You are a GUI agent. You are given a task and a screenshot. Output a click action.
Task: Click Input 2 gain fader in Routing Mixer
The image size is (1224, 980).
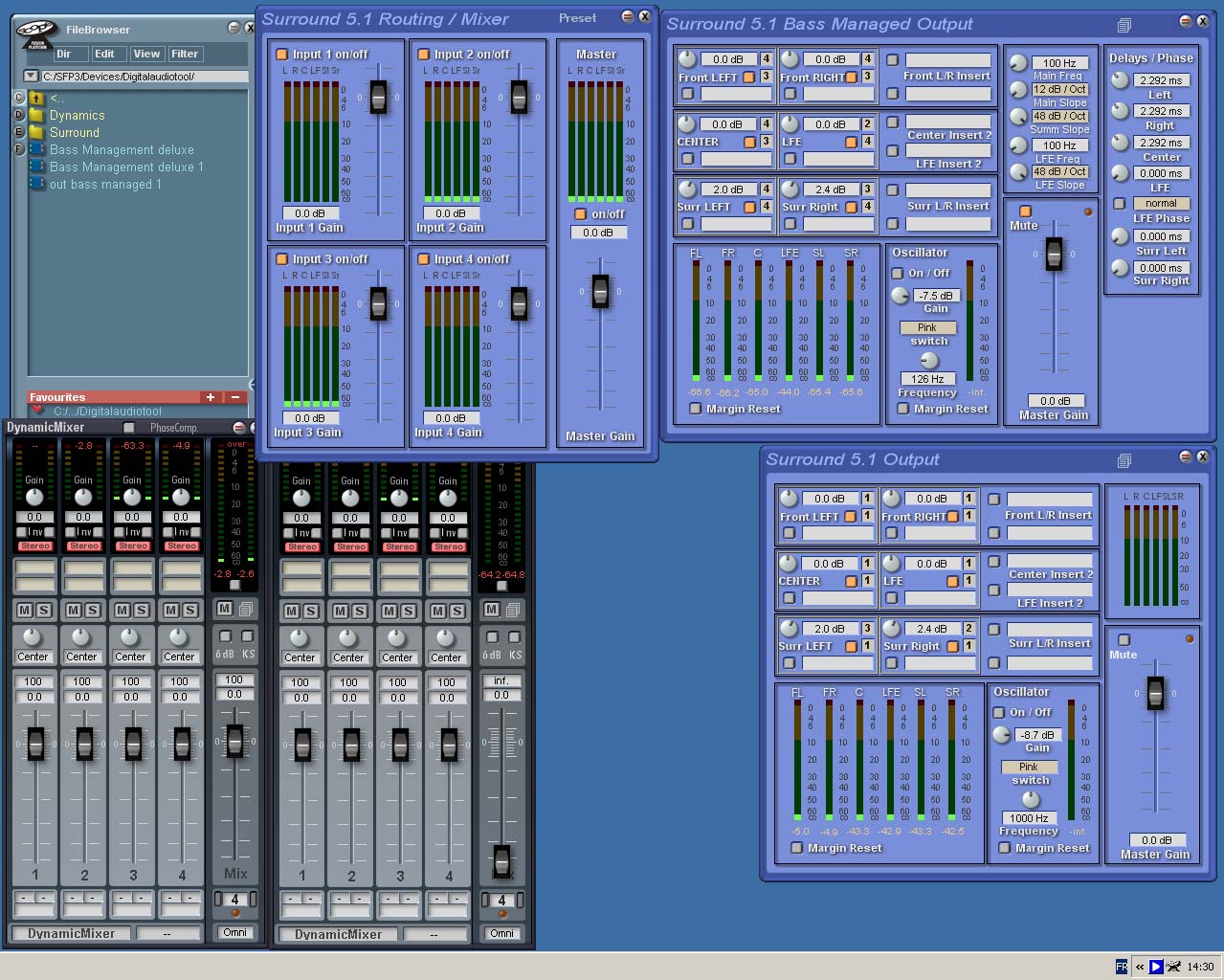click(x=519, y=97)
